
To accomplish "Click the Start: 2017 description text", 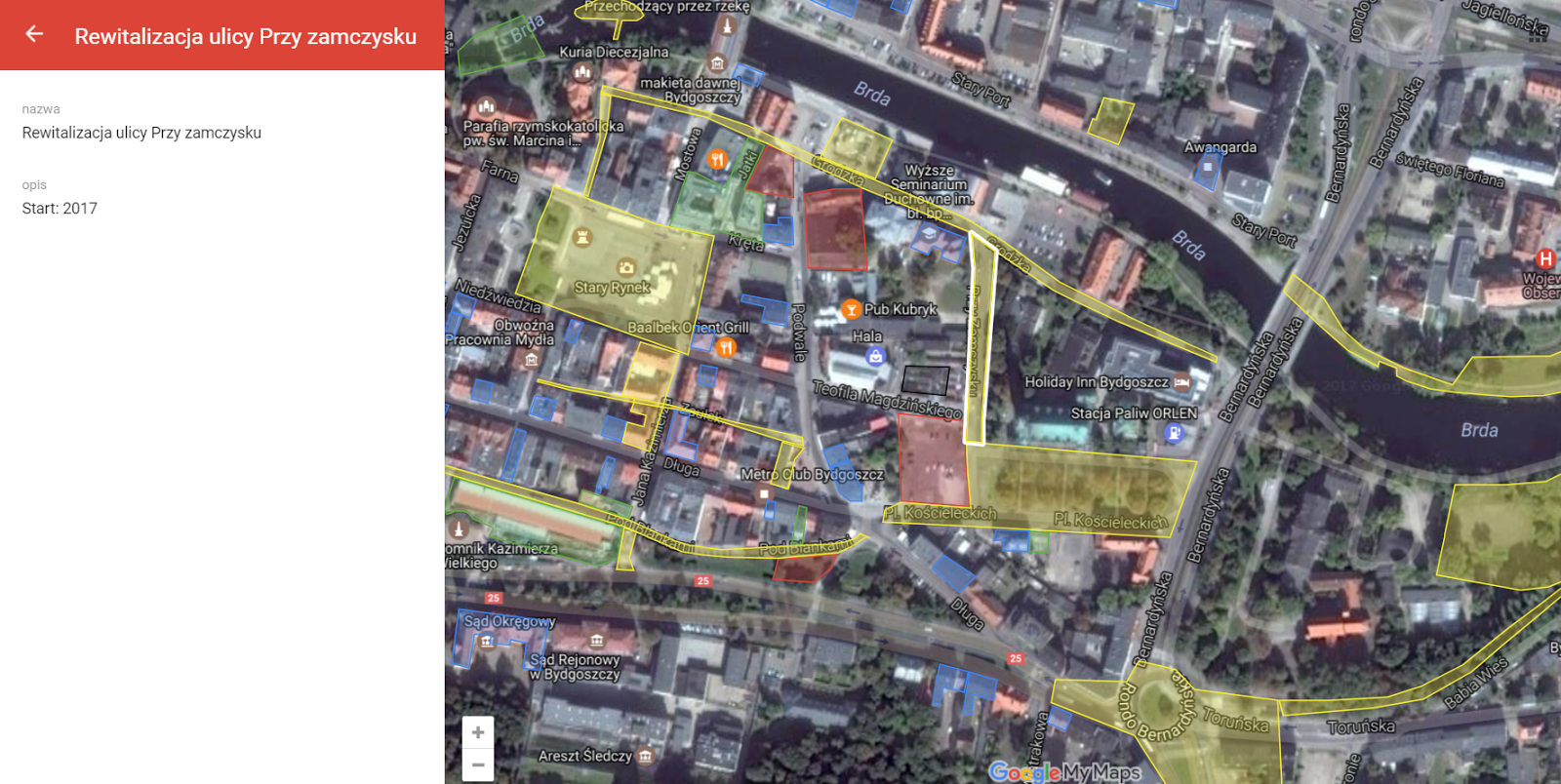I will [60, 209].
